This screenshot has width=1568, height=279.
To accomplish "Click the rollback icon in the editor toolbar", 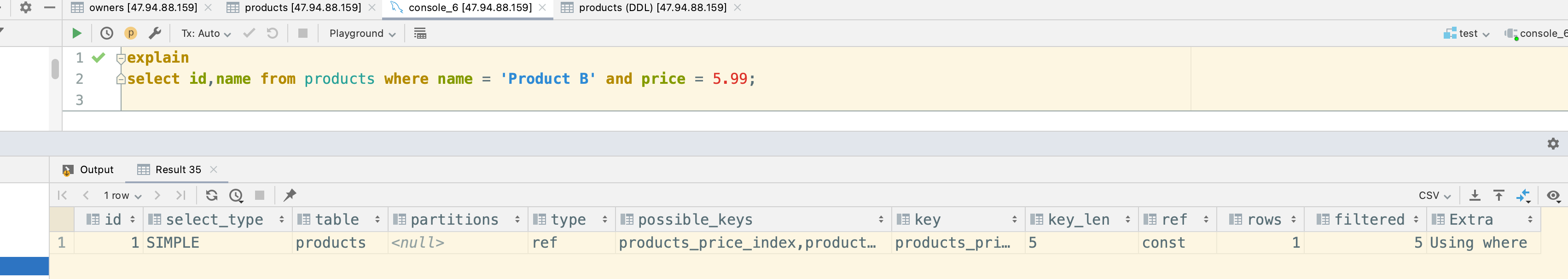I will (272, 34).
